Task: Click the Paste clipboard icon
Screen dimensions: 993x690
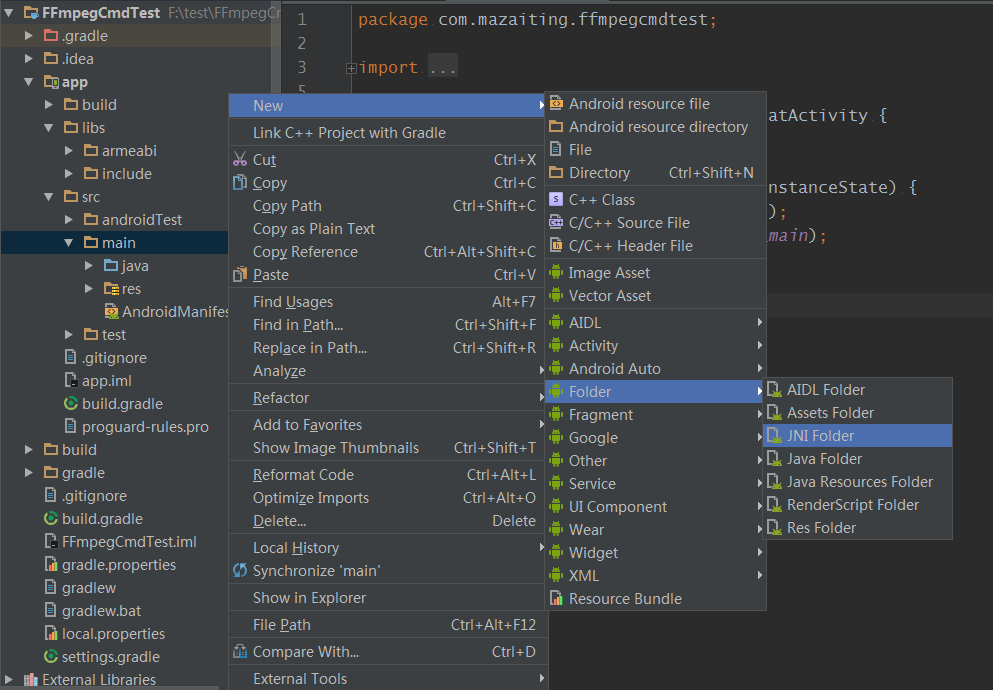Action: click(240, 275)
